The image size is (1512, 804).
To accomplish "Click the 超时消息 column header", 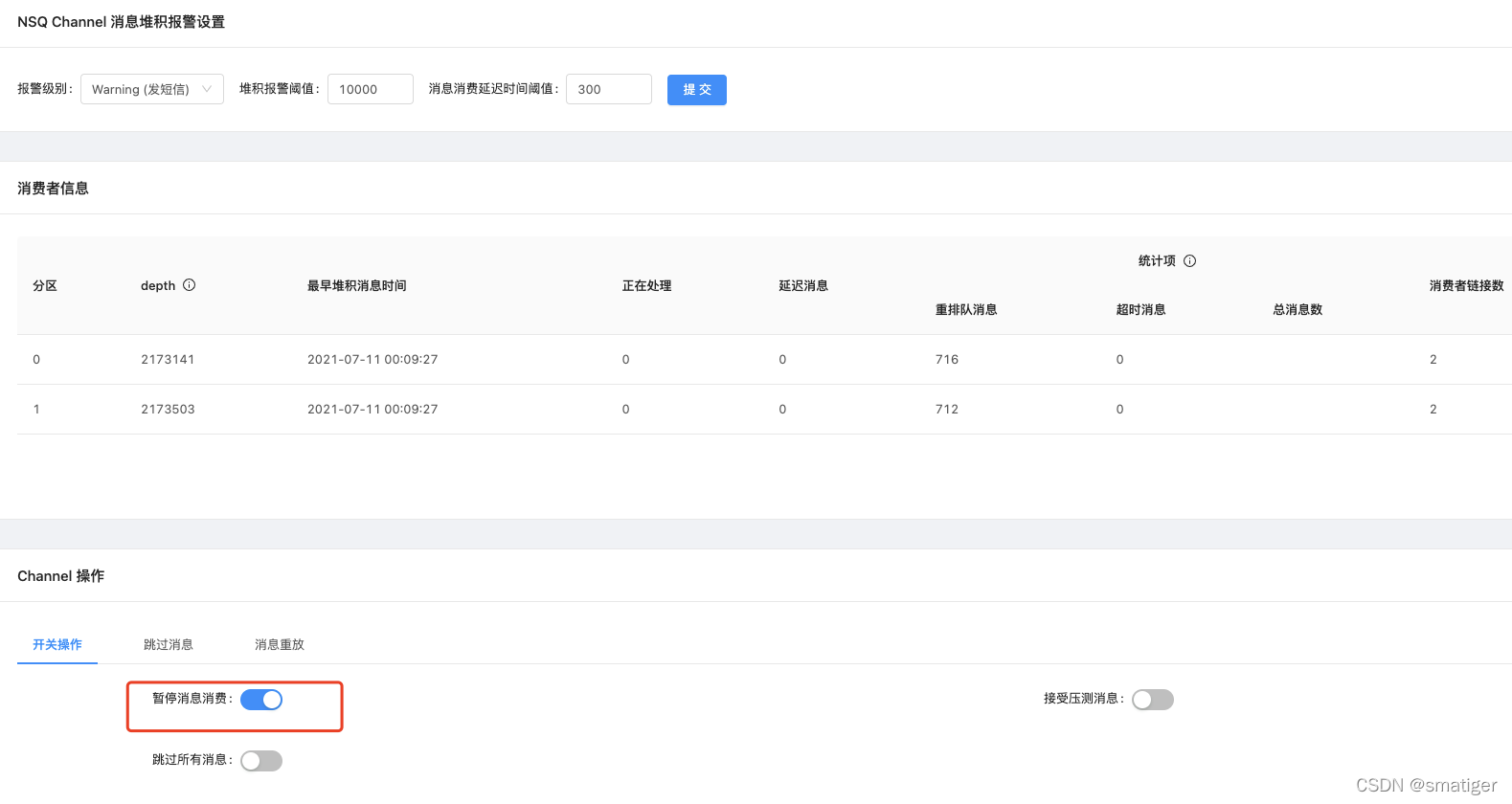I will tap(1141, 309).
